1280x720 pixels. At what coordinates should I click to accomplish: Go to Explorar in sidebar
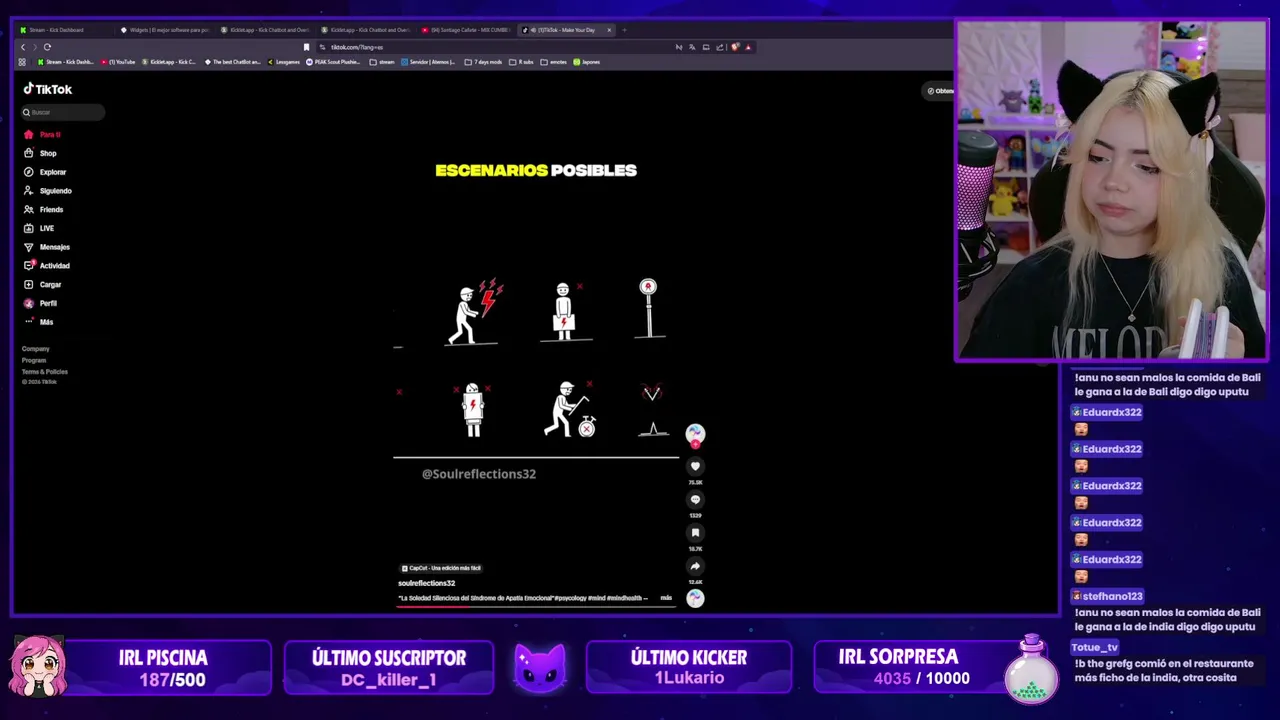pyautogui.click(x=45, y=172)
